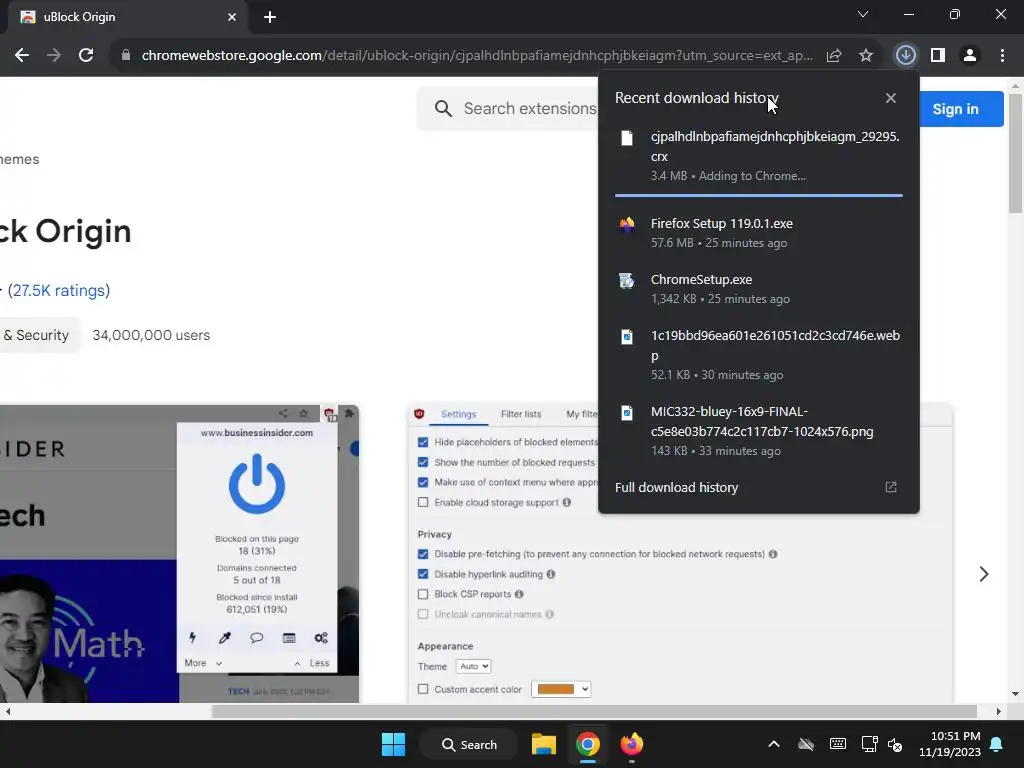Show next screenshot with right arrow
This screenshot has width=1024, height=768.
(x=984, y=574)
